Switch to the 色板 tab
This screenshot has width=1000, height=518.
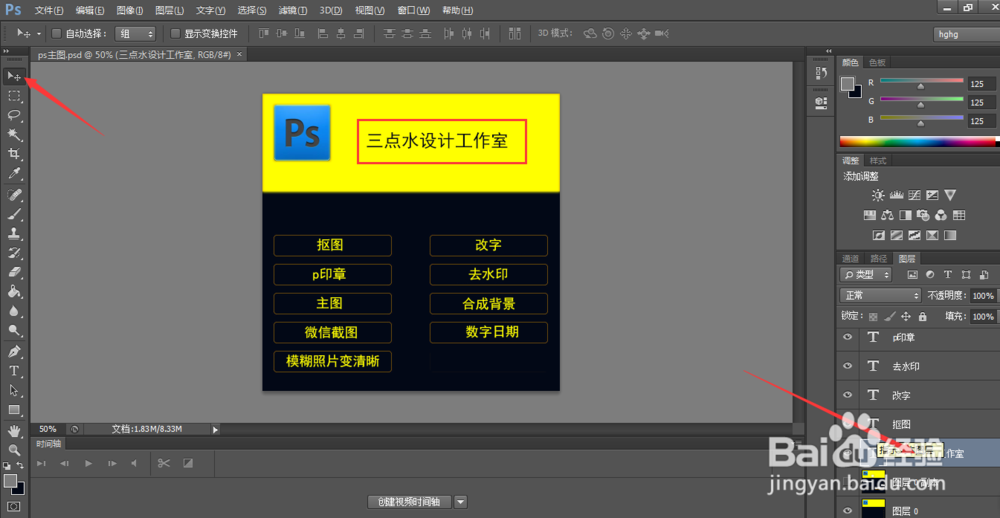877,63
